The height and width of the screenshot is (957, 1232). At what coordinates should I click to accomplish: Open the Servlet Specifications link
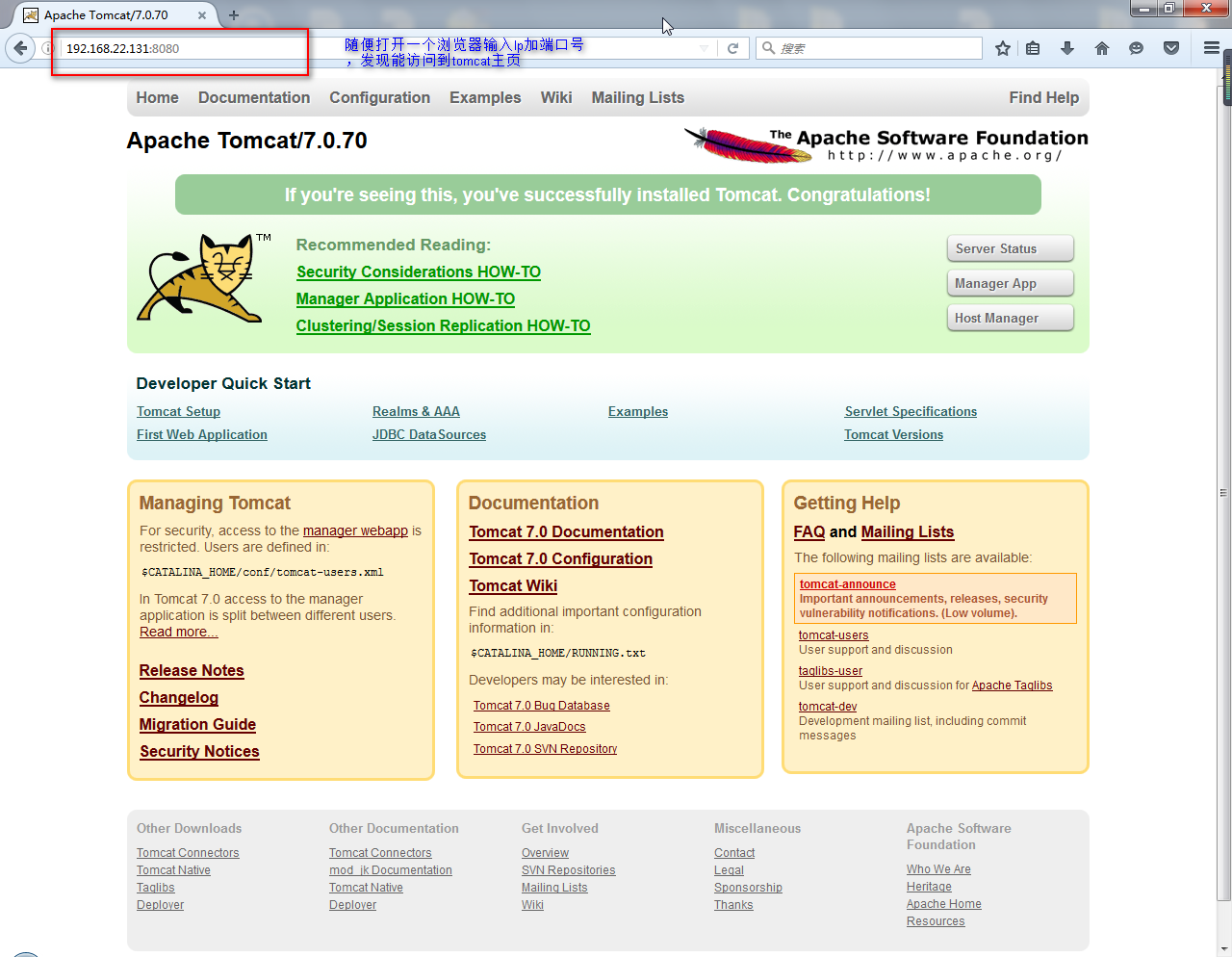click(911, 412)
